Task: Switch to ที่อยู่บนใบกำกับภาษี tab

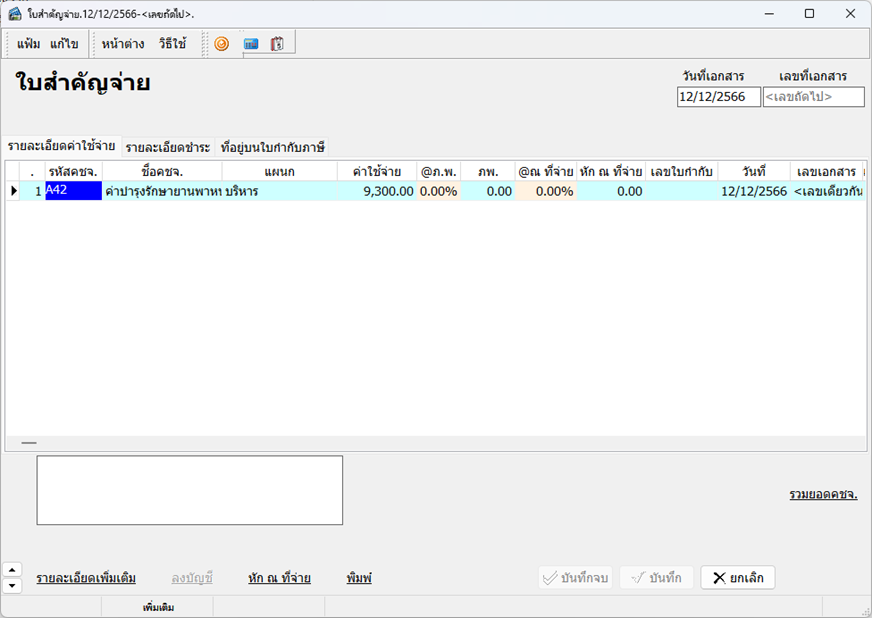Action: (273, 147)
